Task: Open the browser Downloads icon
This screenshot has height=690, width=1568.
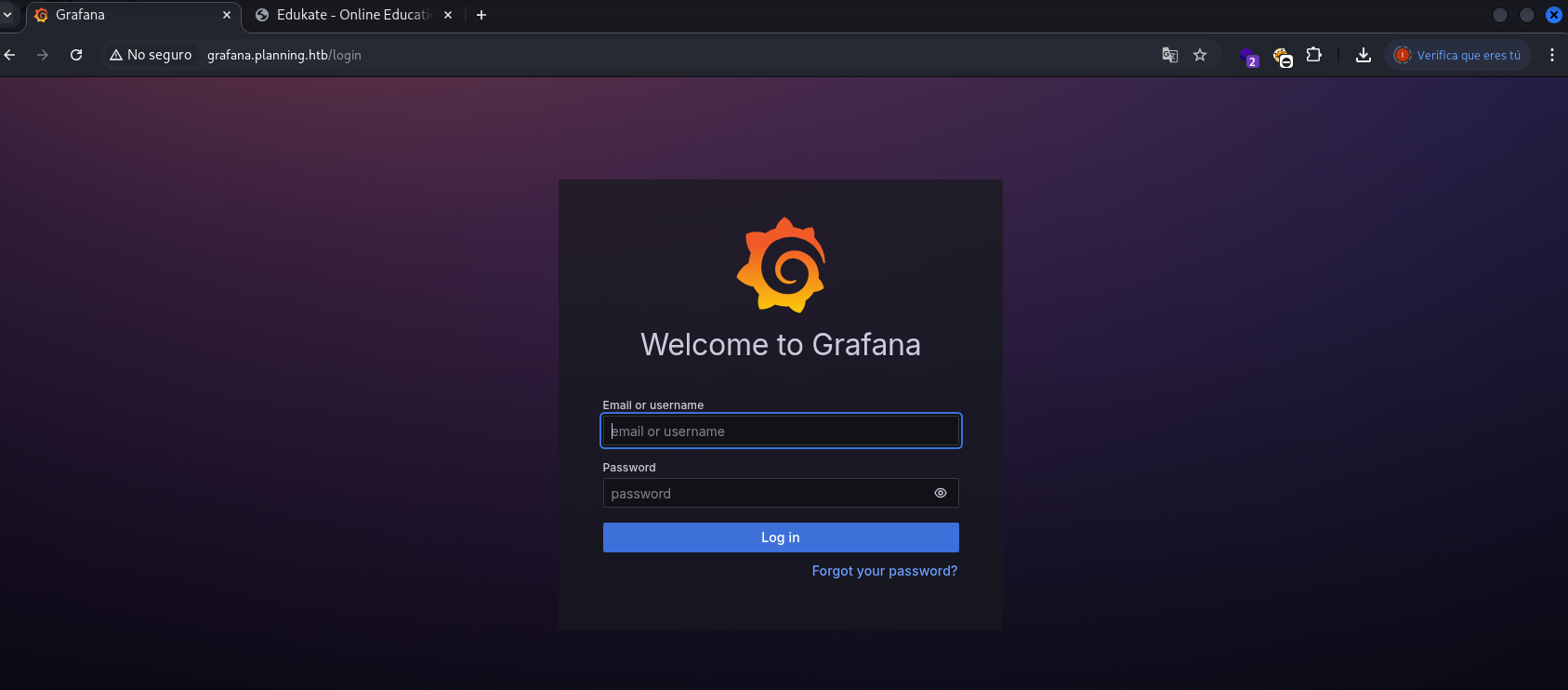Action: coord(1363,55)
